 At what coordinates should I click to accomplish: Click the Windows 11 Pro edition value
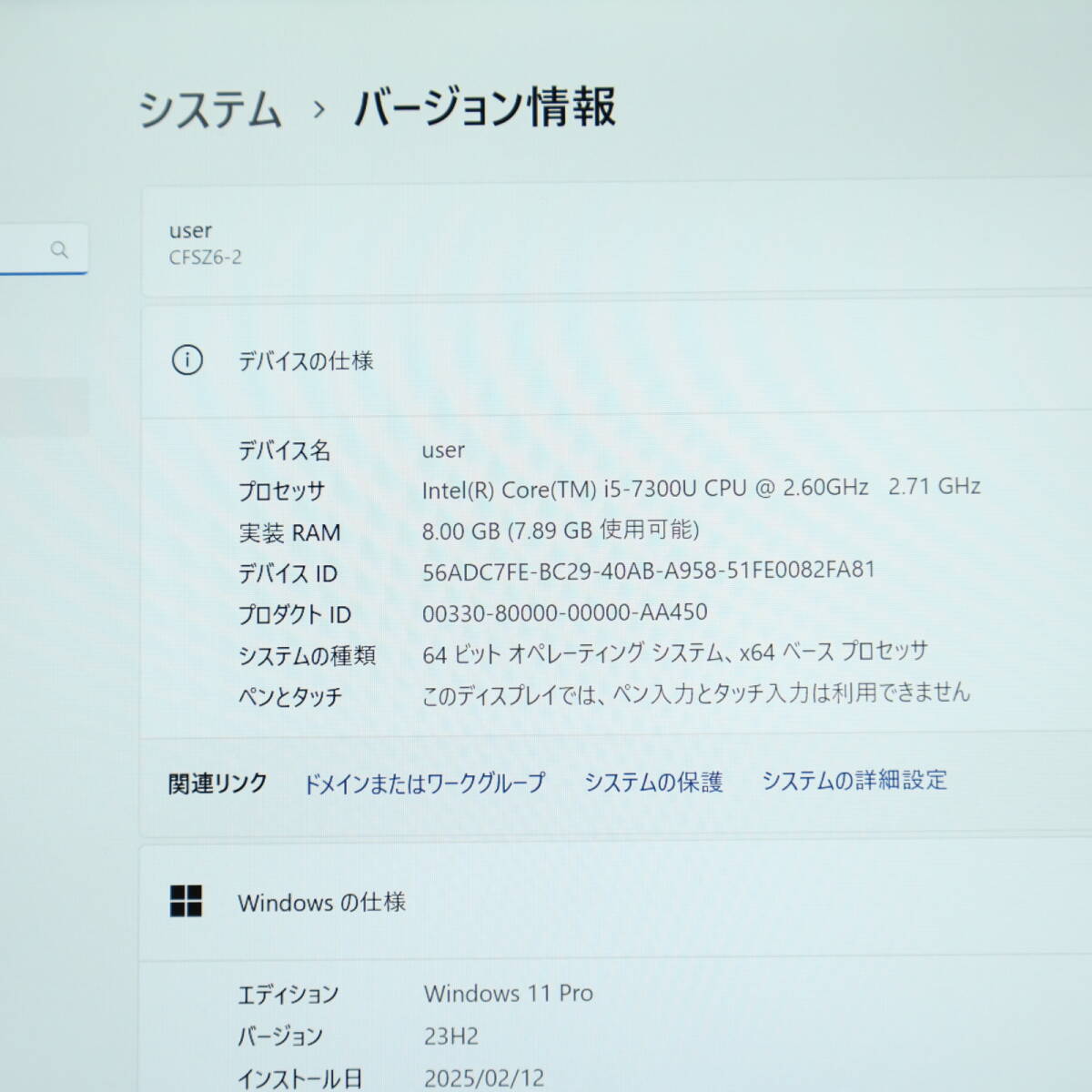[508, 993]
